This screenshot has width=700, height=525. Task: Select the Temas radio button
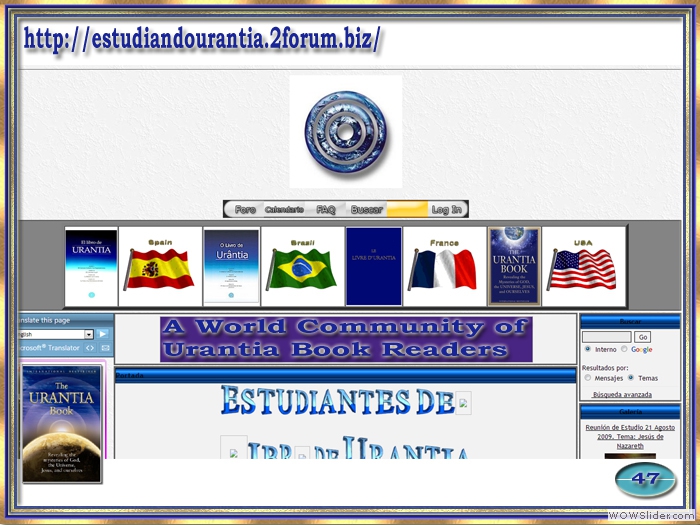631,378
